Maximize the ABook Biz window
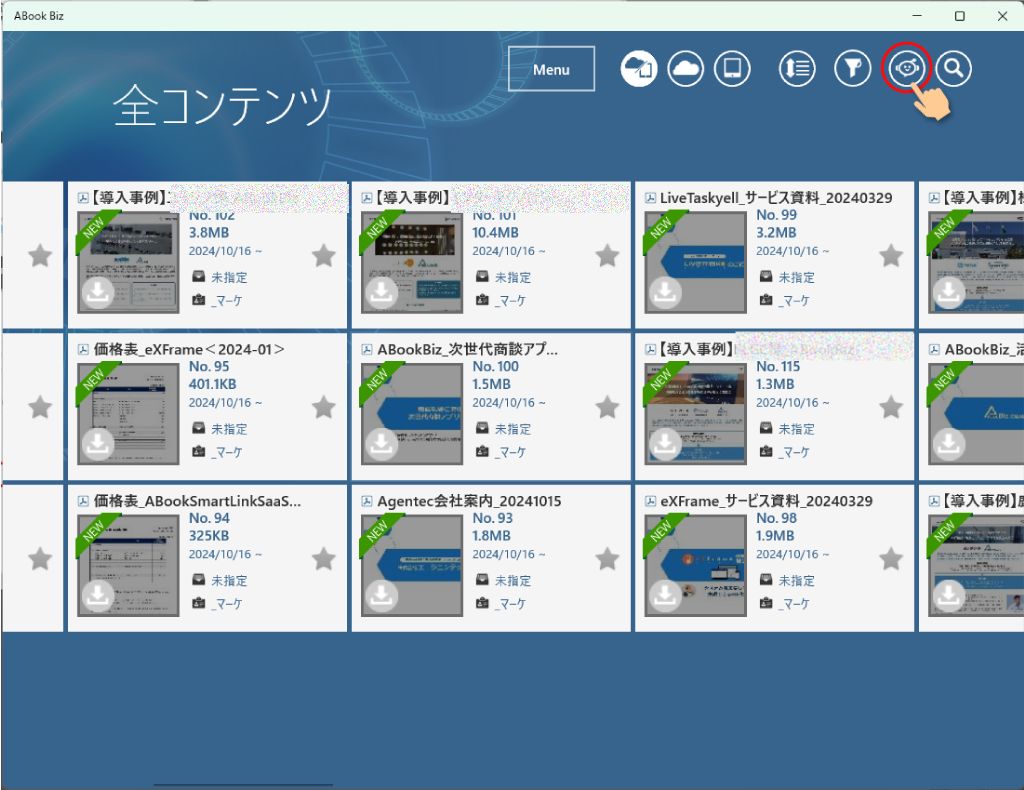 click(x=959, y=16)
